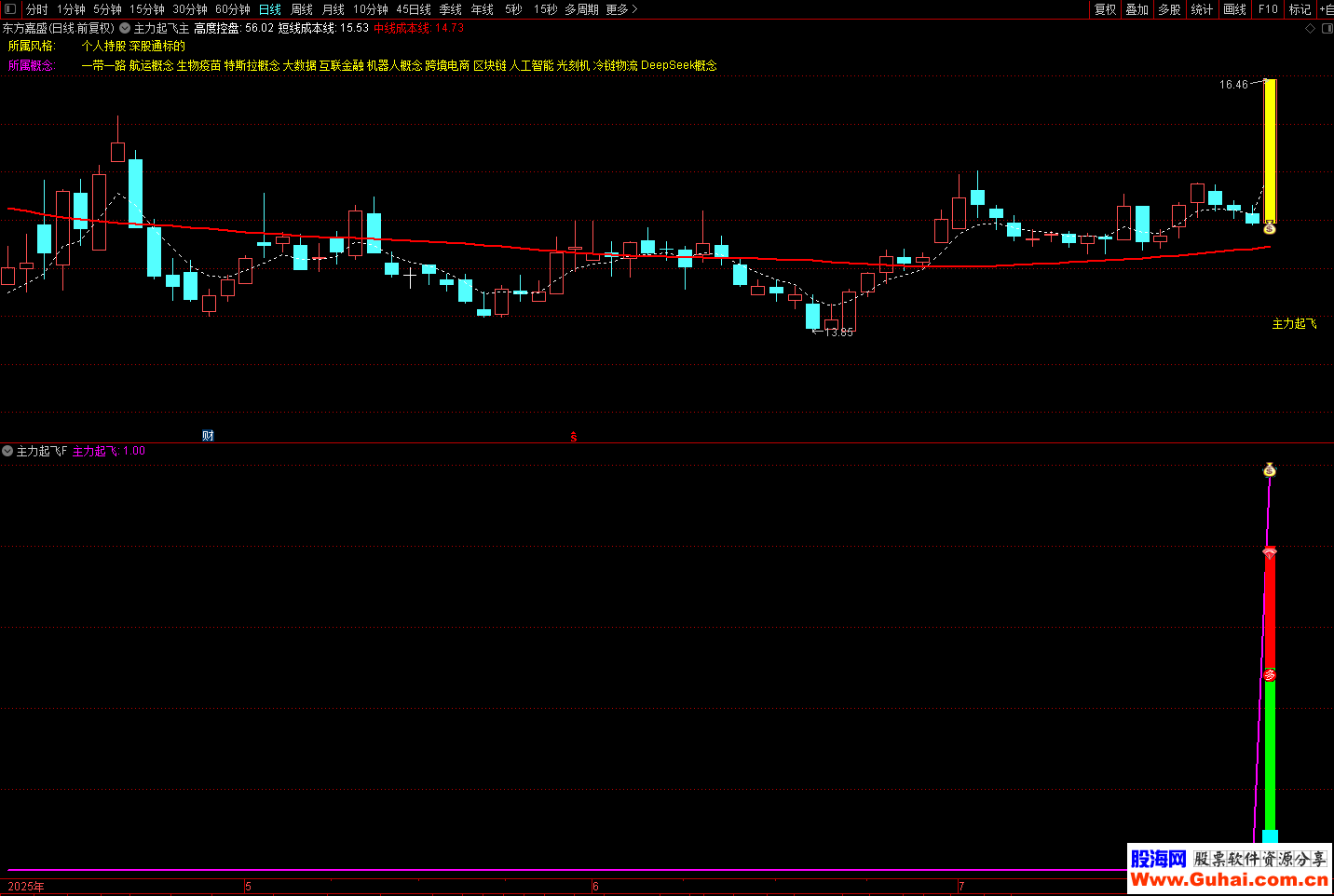Click the 机器人概念 concept tag
The width and height of the screenshot is (1334, 896).
395,65
